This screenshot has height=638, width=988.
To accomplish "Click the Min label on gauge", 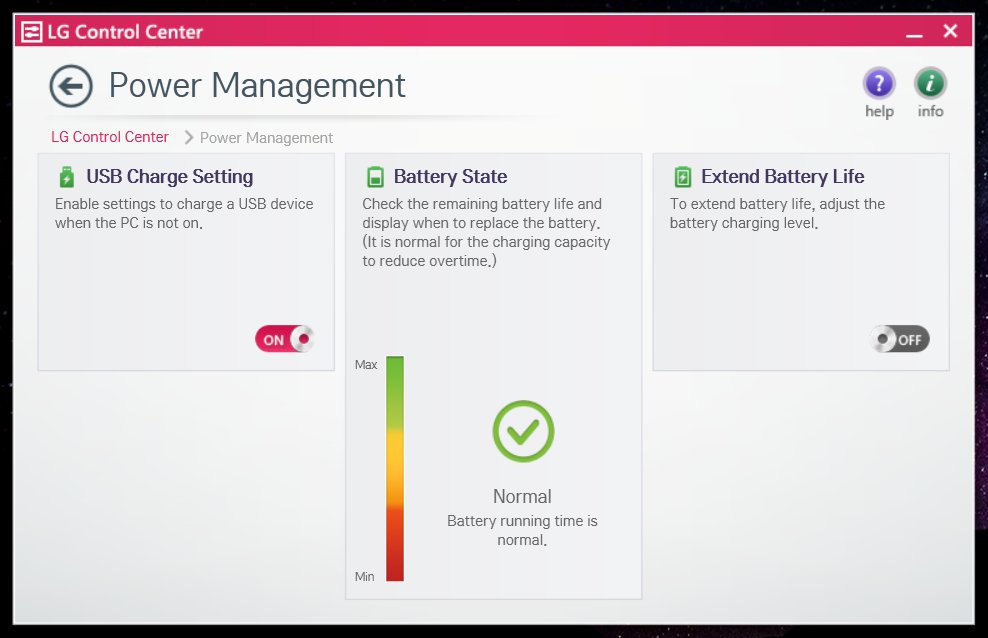I will coord(365,576).
